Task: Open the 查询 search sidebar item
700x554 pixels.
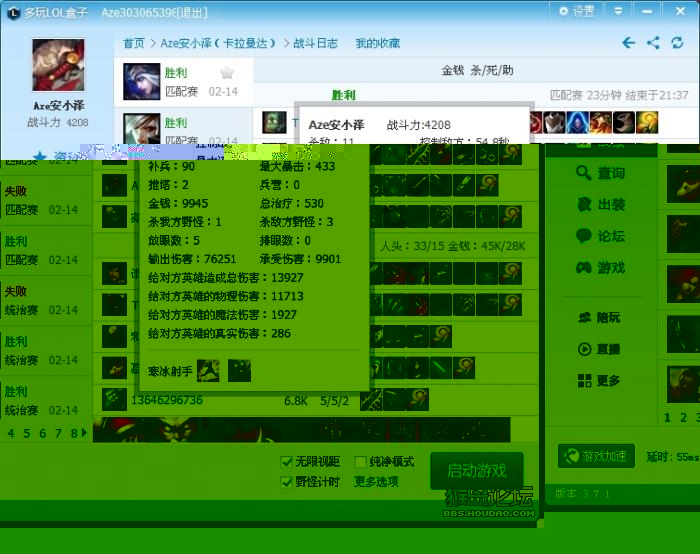Action: 600,173
